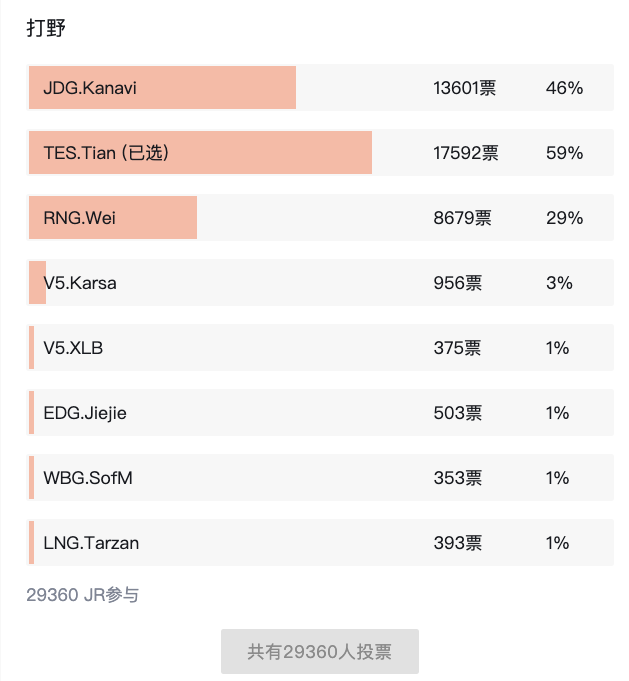The image size is (629, 681).
Task: Click the 共有29360人投票 button
Action: click(319, 652)
